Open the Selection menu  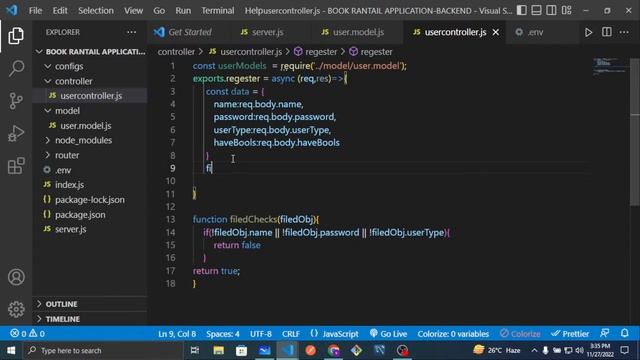[x=96, y=11]
